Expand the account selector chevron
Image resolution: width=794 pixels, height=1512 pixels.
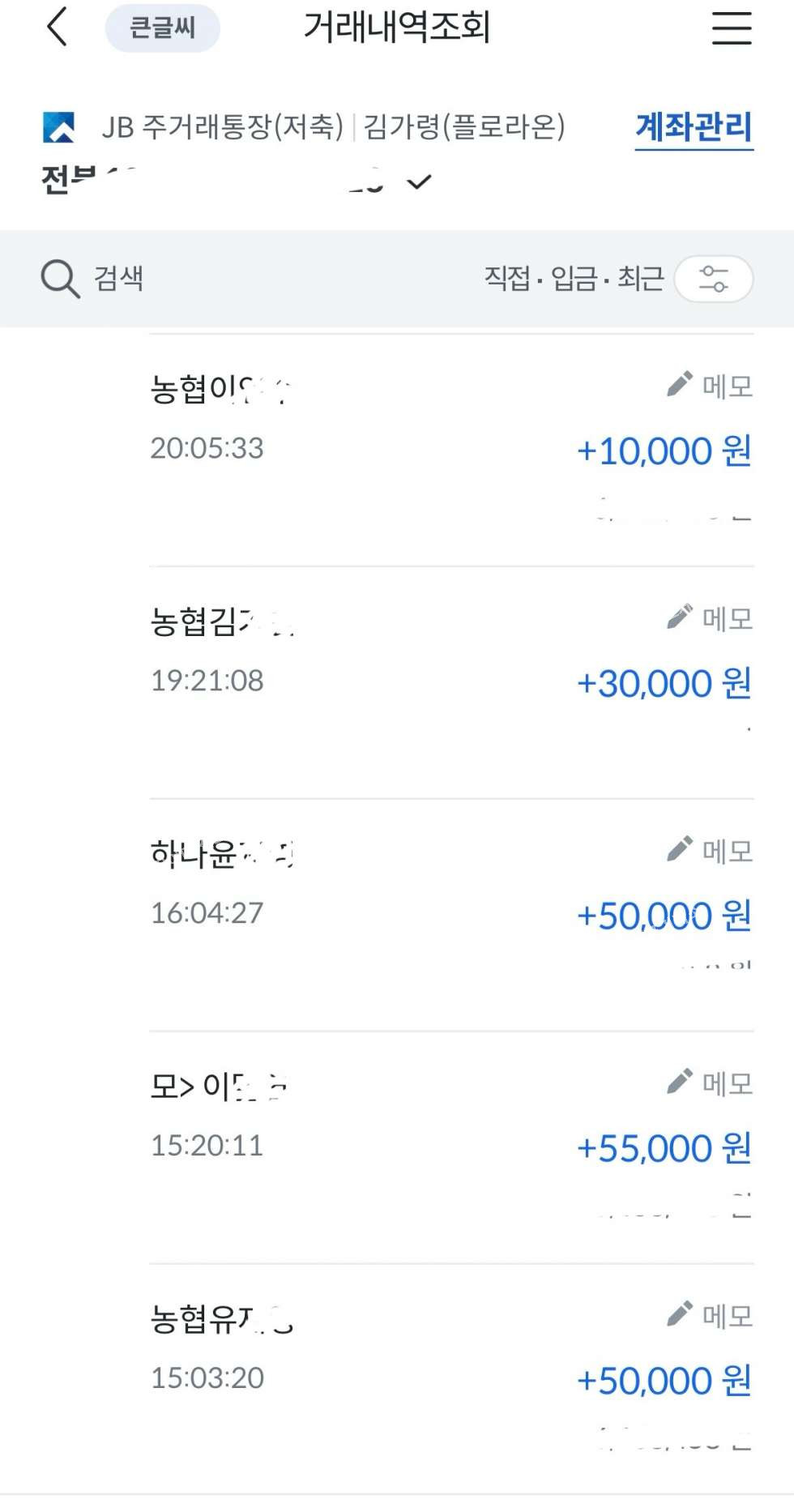click(x=419, y=182)
